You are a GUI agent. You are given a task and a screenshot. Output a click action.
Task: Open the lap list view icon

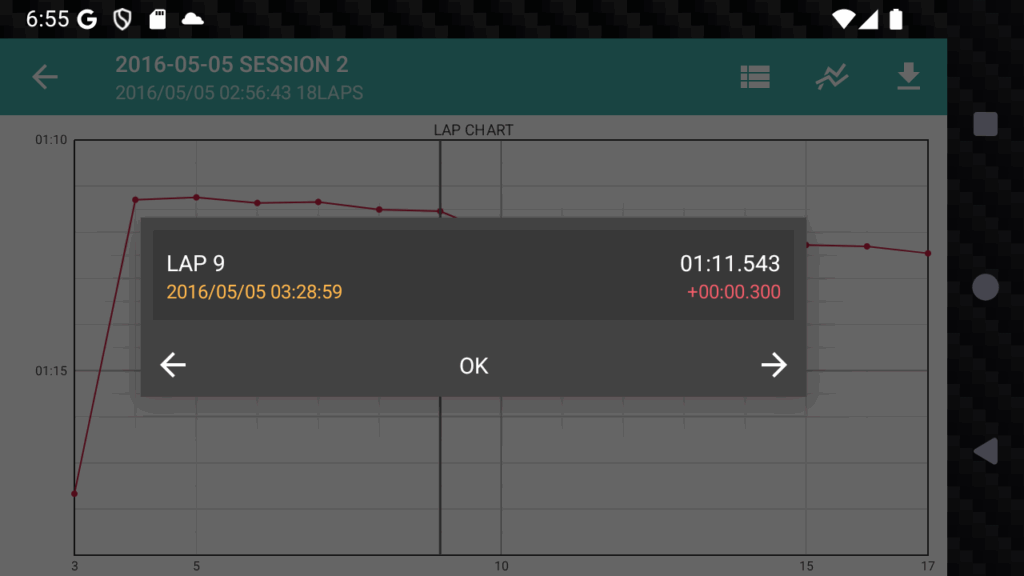755,77
